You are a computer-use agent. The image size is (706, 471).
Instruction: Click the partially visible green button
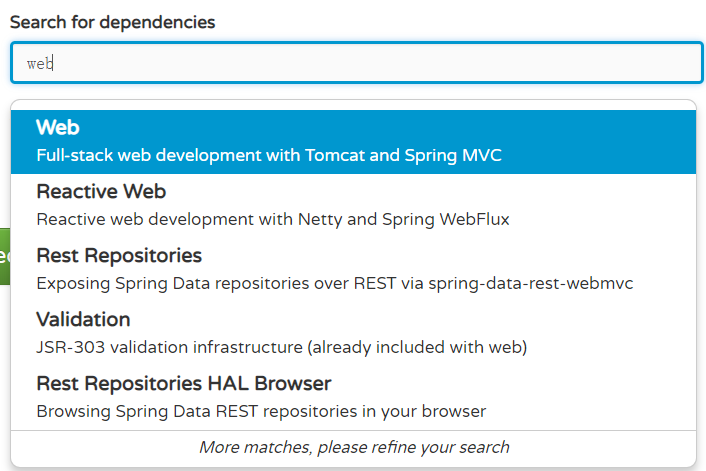4,256
